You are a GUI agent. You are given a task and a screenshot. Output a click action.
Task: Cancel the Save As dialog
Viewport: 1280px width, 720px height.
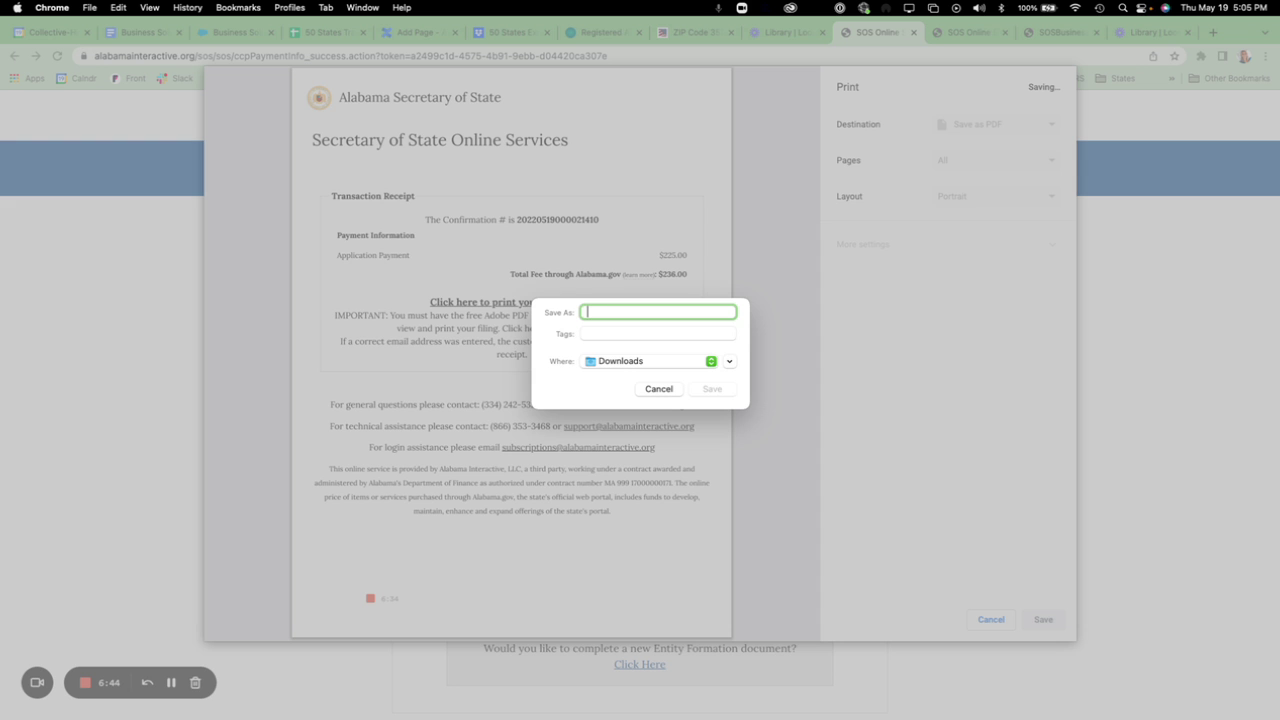tap(659, 389)
